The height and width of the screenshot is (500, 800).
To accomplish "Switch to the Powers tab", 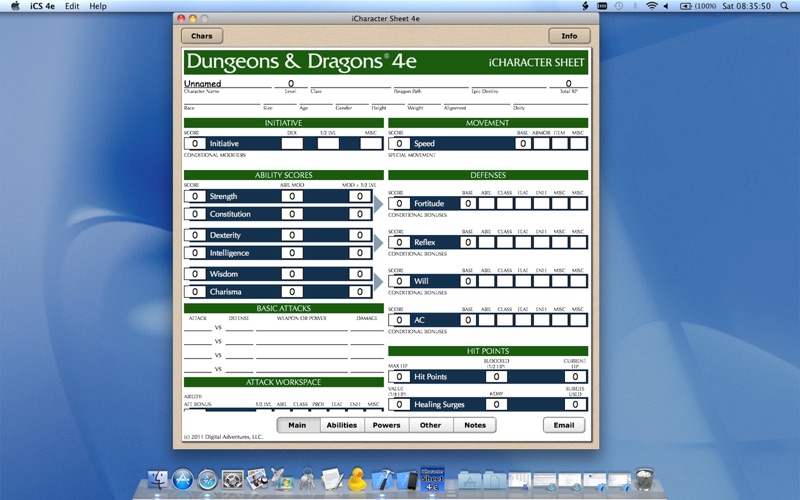I will pos(386,425).
